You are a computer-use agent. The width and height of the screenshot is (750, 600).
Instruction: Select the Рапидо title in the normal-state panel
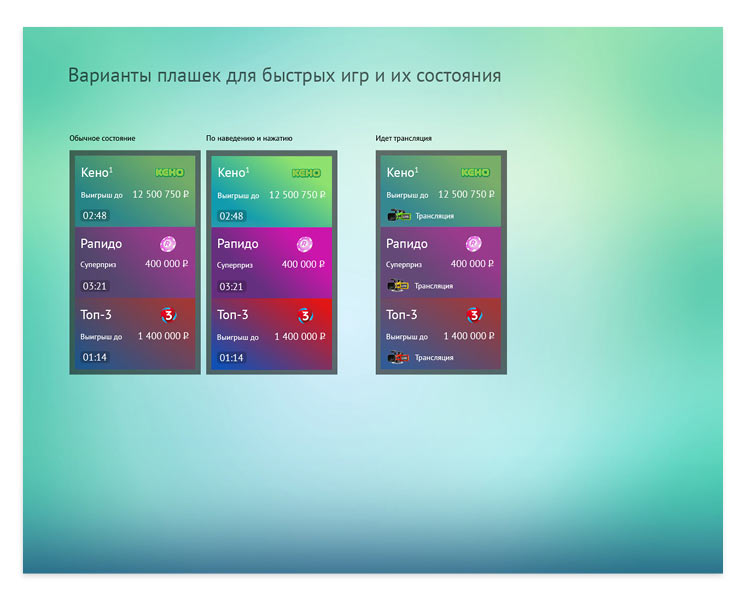point(101,244)
